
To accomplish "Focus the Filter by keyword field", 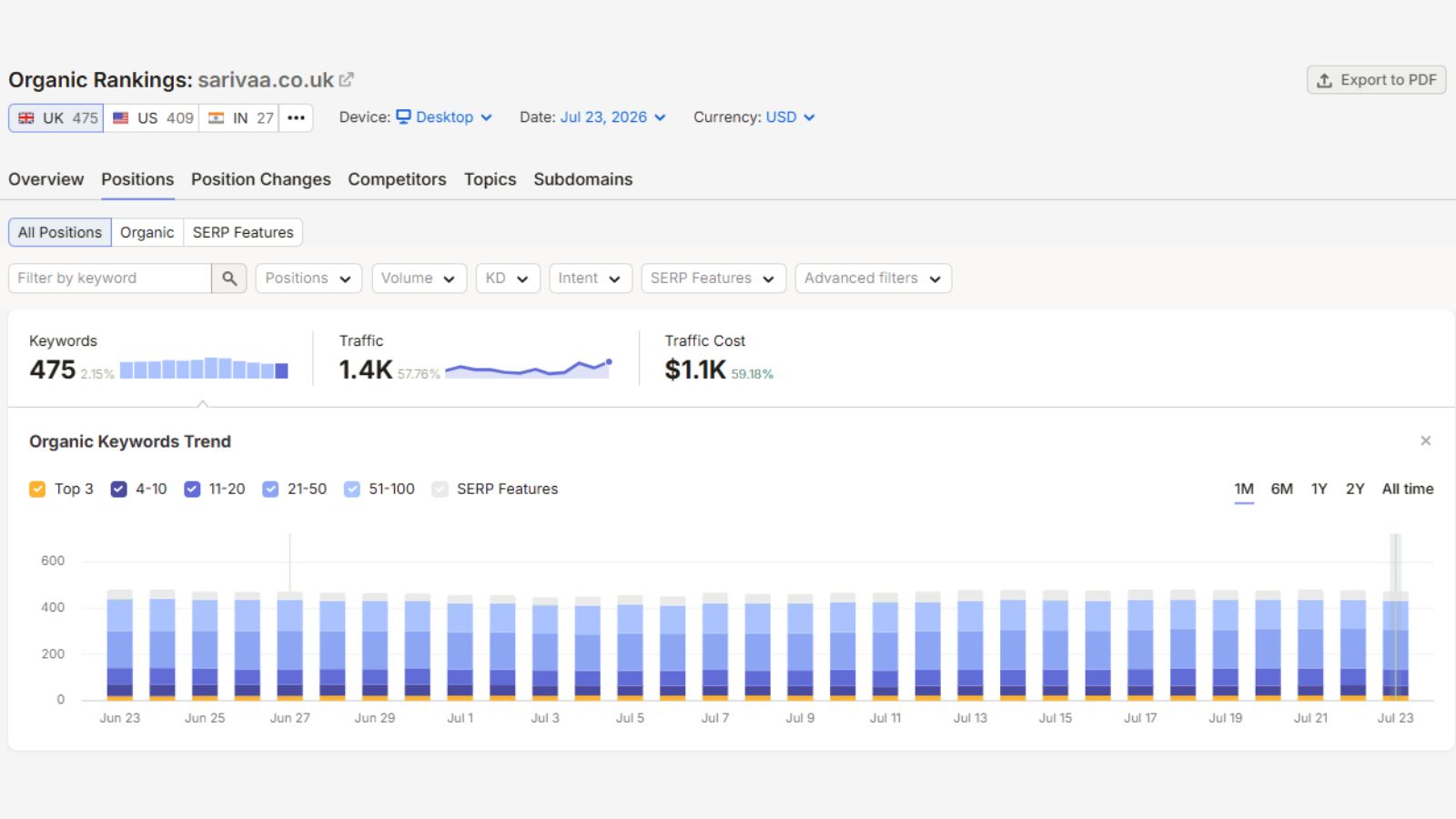I will point(110,278).
